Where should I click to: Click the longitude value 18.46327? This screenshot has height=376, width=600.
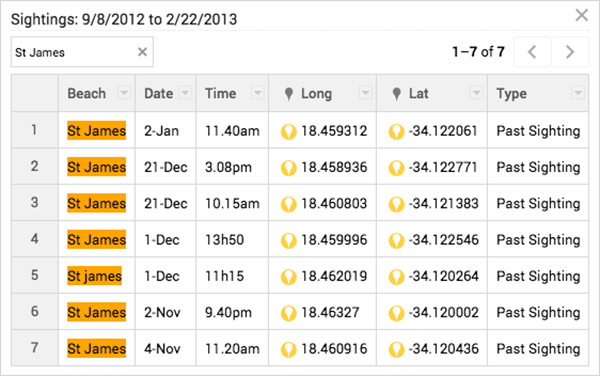point(330,313)
